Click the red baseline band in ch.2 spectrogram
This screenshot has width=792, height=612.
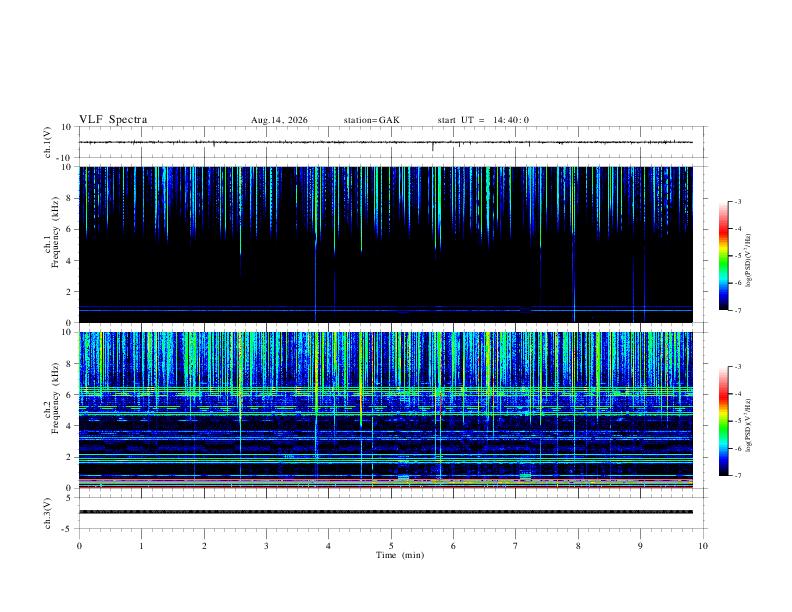pos(385,487)
